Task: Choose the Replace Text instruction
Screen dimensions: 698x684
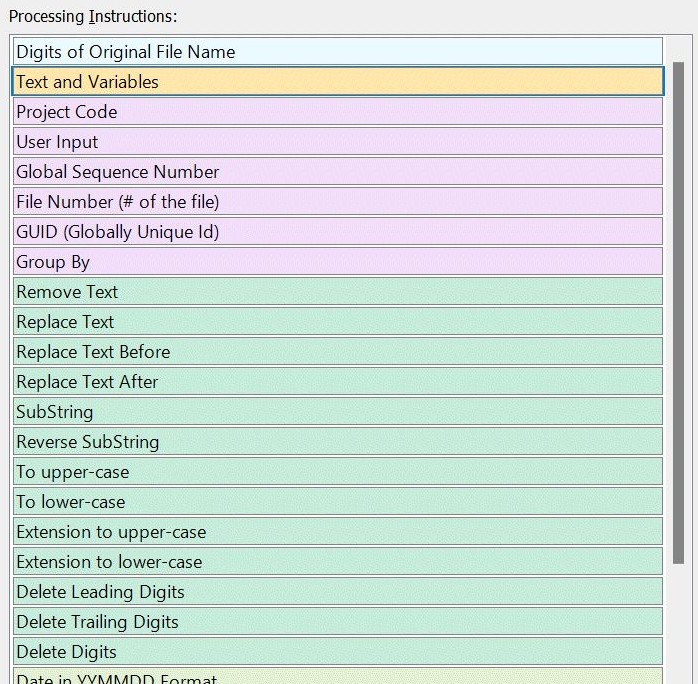Action: tap(338, 321)
